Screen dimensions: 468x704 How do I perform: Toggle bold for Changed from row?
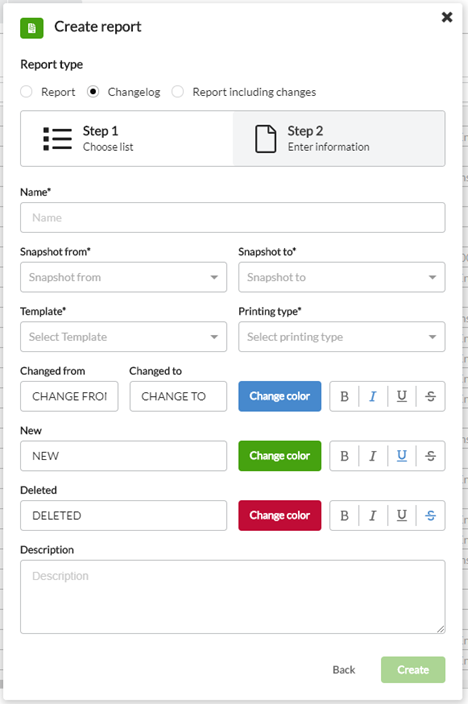point(344,396)
